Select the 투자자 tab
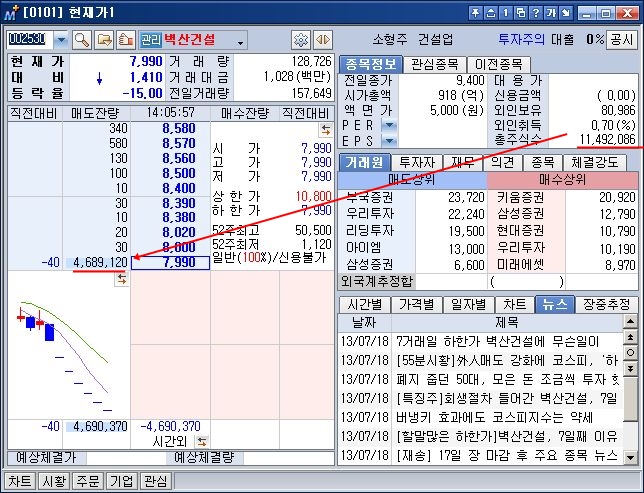The width and height of the screenshot is (644, 493). [x=417, y=162]
